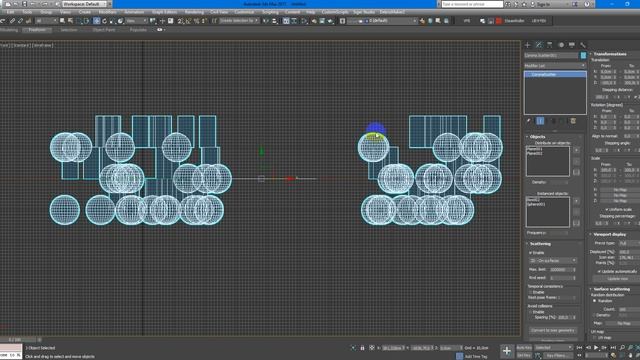The width and height of the screenshot is (640, 360).
Task: Open the reference coordinate View dropdown
Action: tap(136, 21)
